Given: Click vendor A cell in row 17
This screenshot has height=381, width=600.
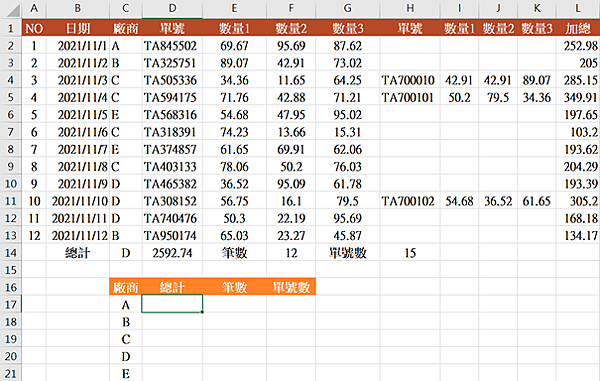Looking at the screenshot, I should click(x=126, y=304).
